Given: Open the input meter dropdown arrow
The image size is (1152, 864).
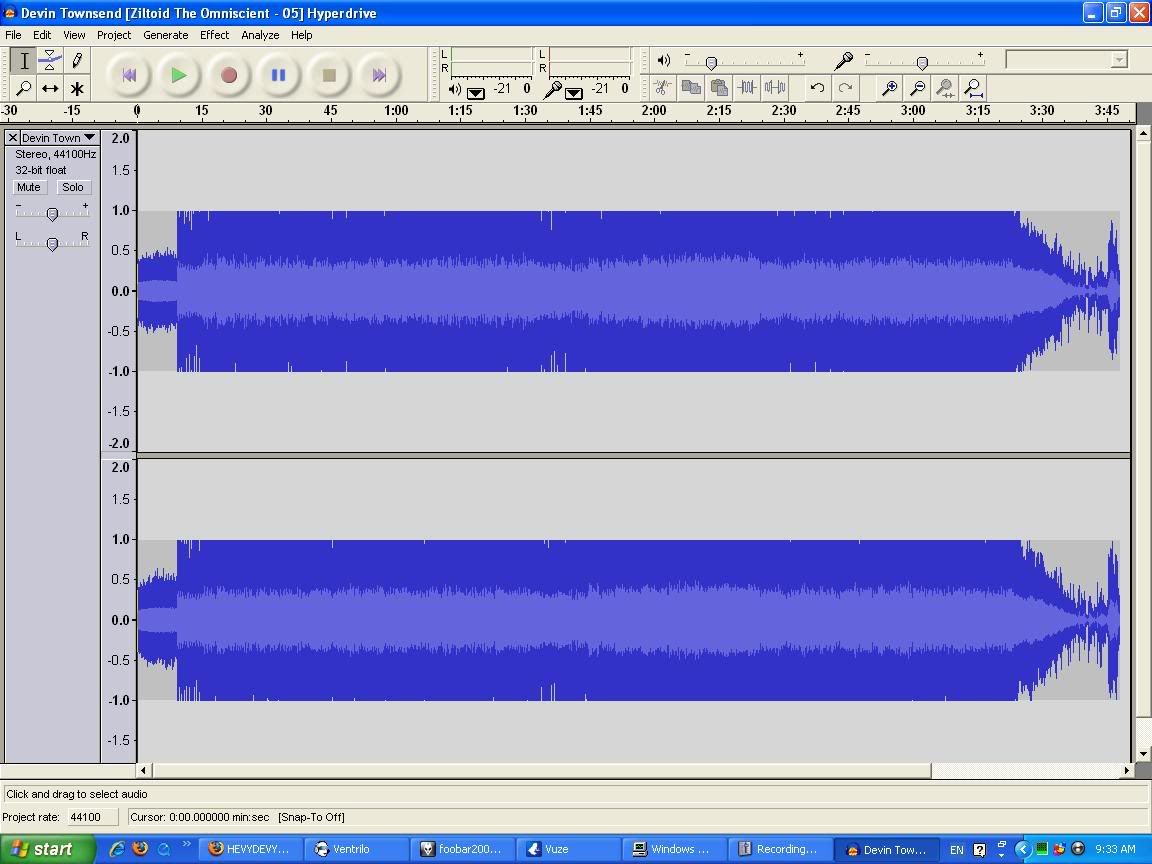Looking at the screenshot, I should [x=574, y=93].
